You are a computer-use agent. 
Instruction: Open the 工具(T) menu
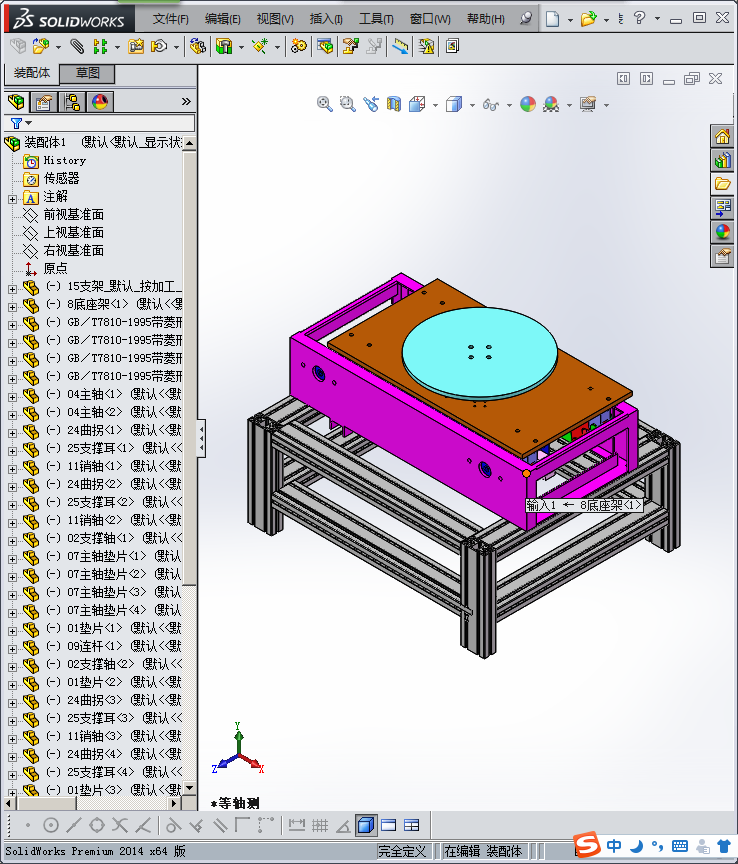(376, 19)
